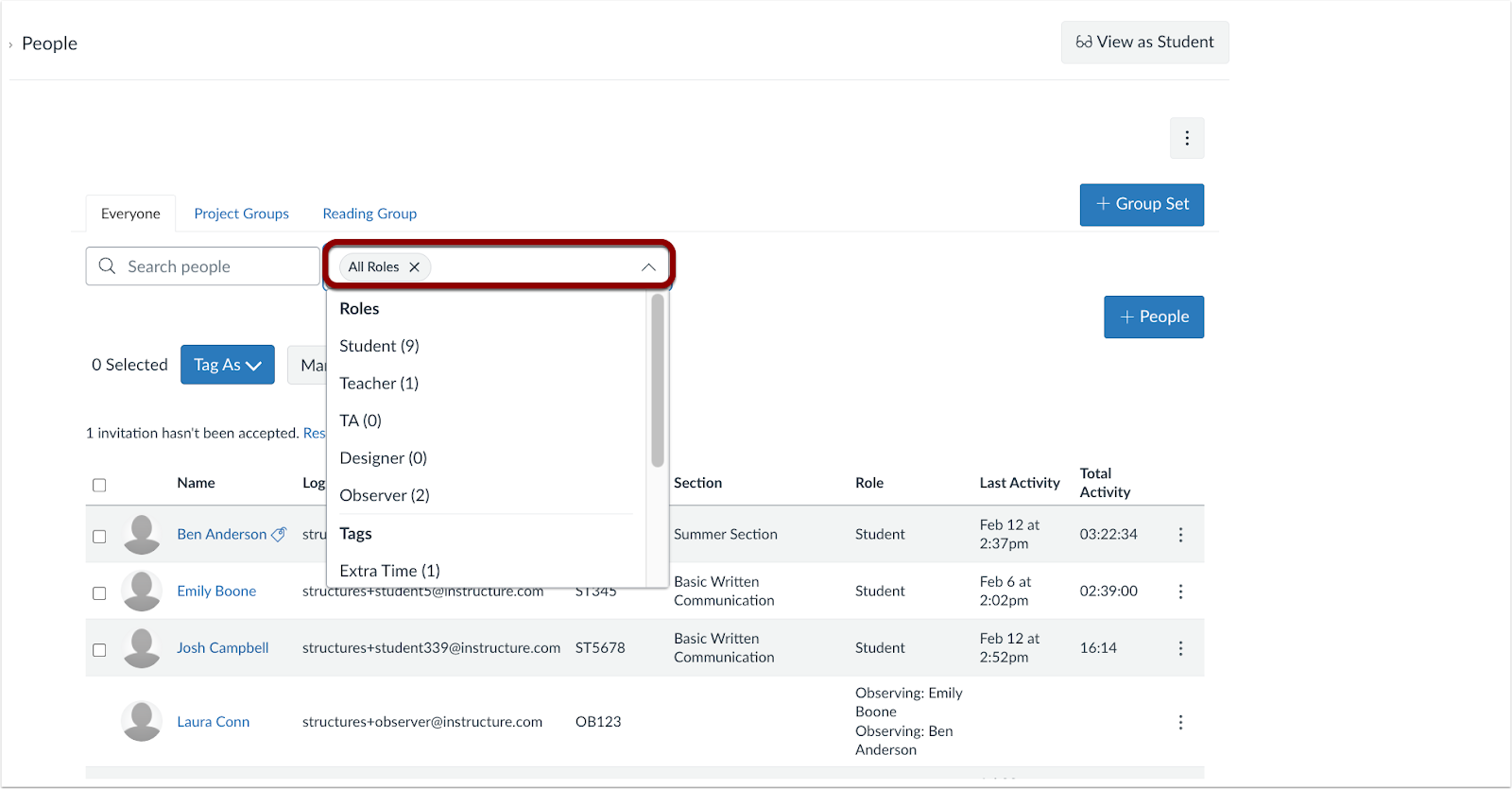Click the OB123 SIS ID cell
The image size is (1512, 789).
pos(598,721)
